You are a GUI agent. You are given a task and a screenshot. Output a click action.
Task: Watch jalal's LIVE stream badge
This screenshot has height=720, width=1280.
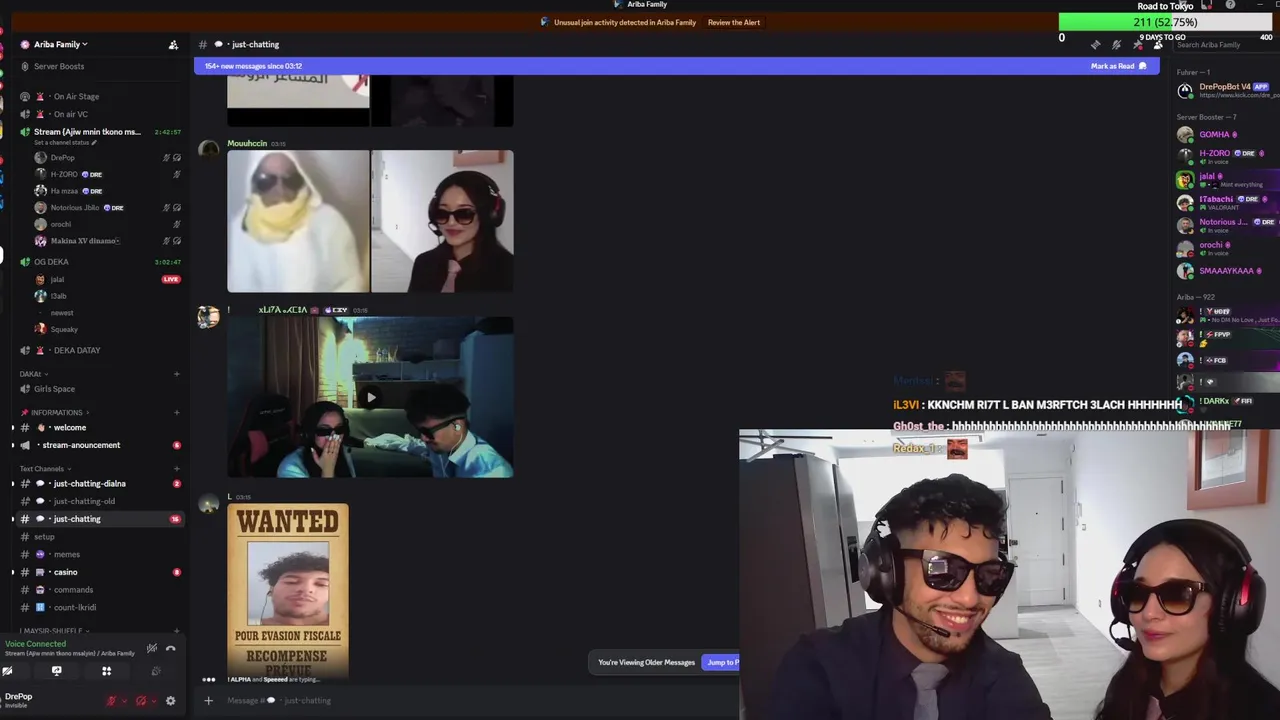click(x=171, y=279)
